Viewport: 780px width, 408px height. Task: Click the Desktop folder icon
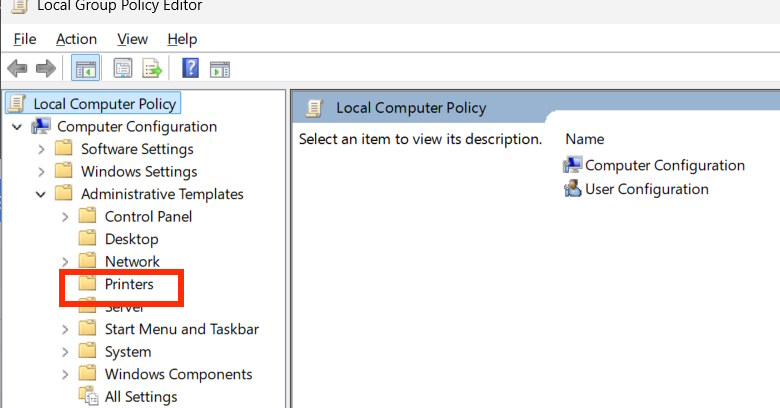point(88,238)
